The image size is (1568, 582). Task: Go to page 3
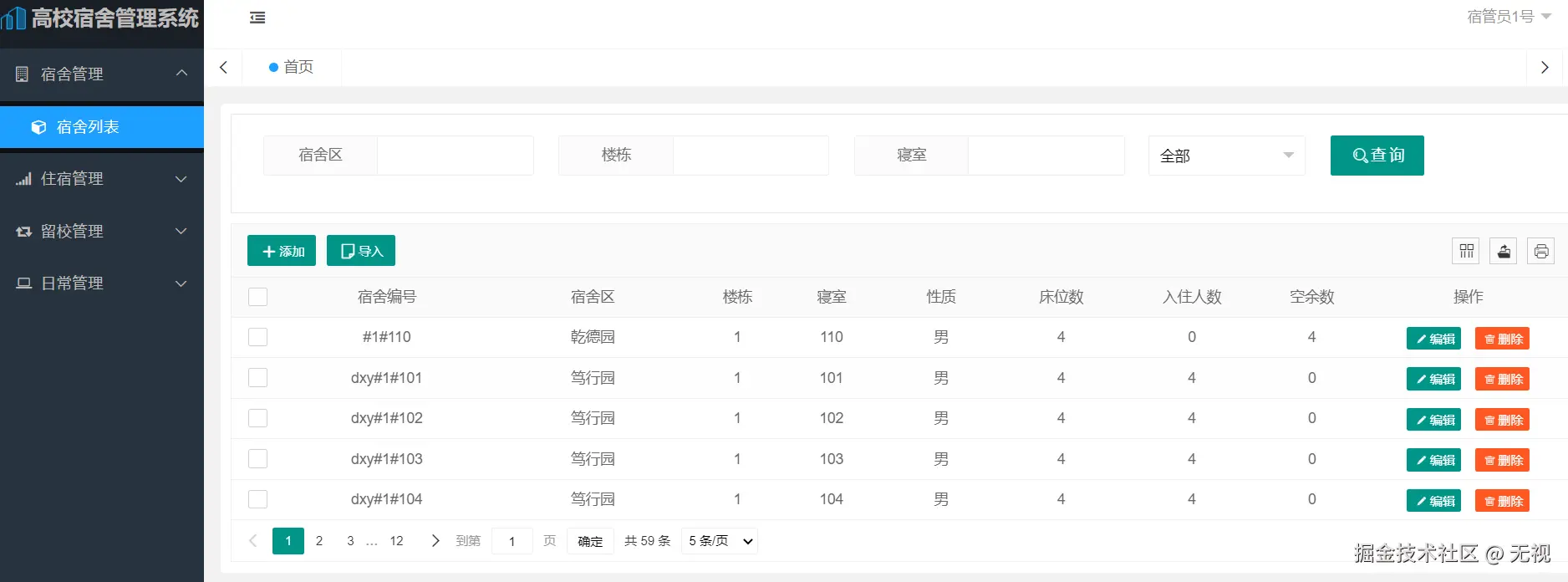(x=350, y=541)
